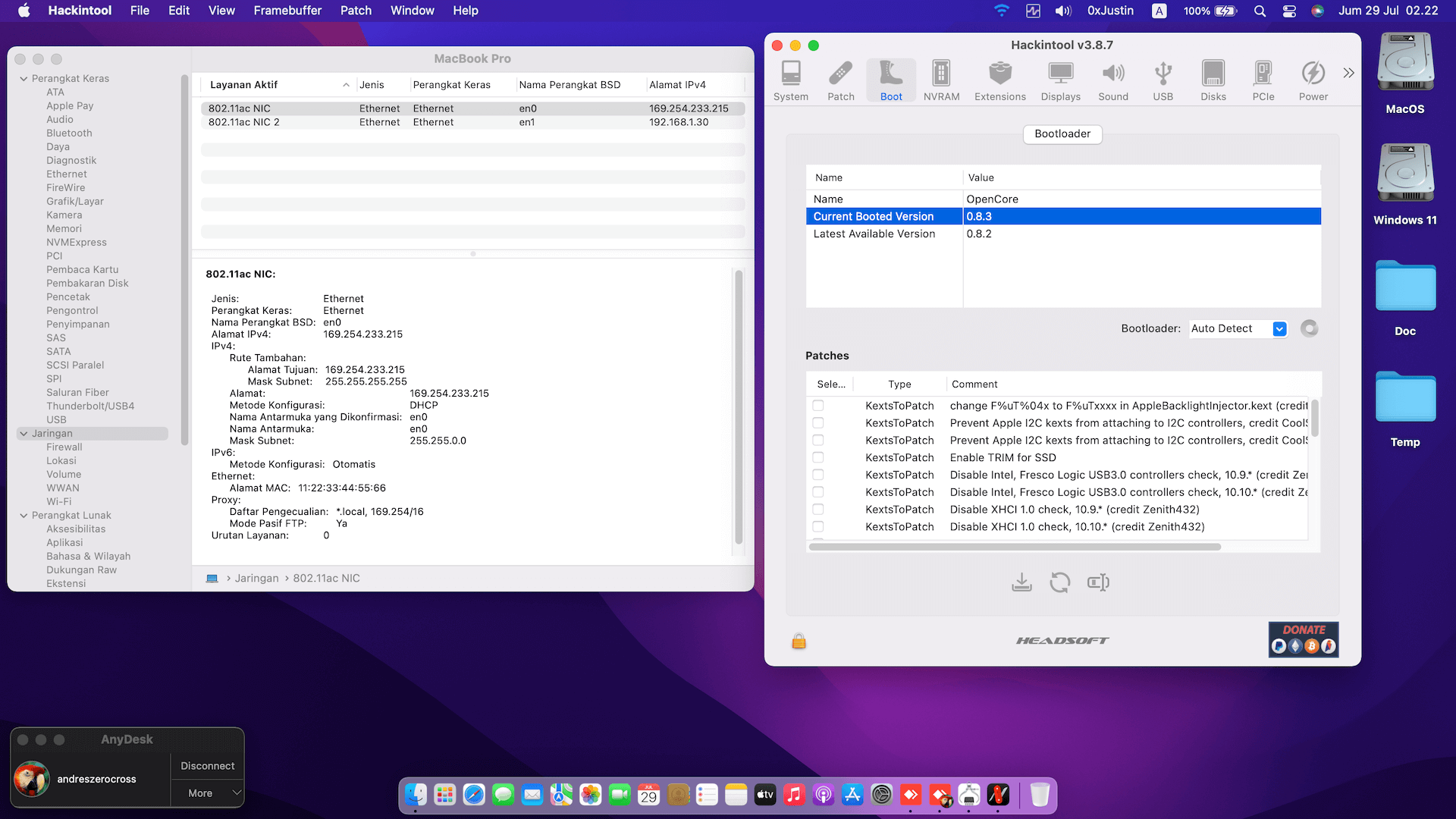Tick checkbox for Disable XHCI 1.0 check 10.9
Viewport: 1456px width, 819px height.
(818, 510)
